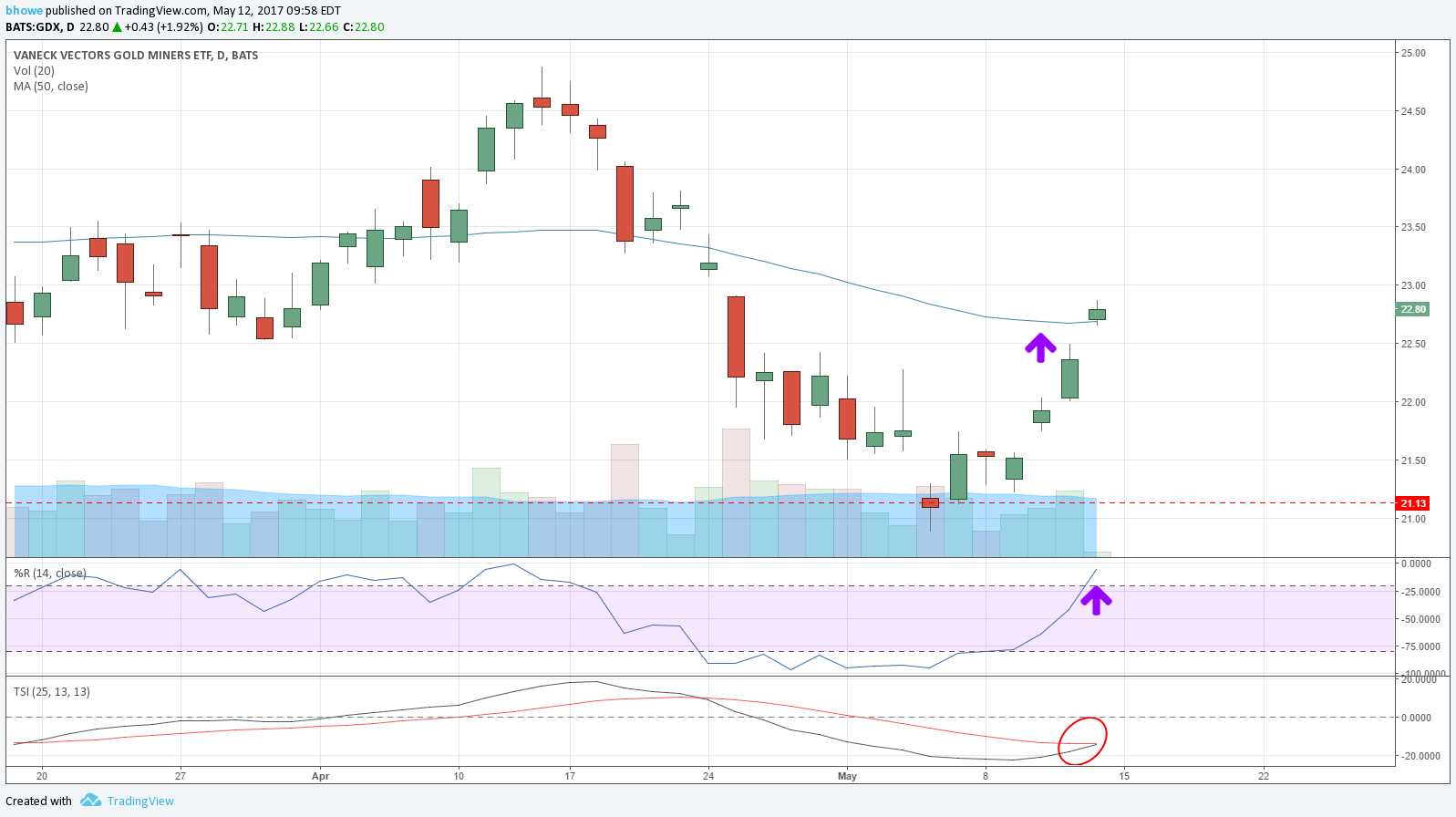Click the 21.50 price axis label
This screenshot has height=817, width=1456.
coord(1413,460)
